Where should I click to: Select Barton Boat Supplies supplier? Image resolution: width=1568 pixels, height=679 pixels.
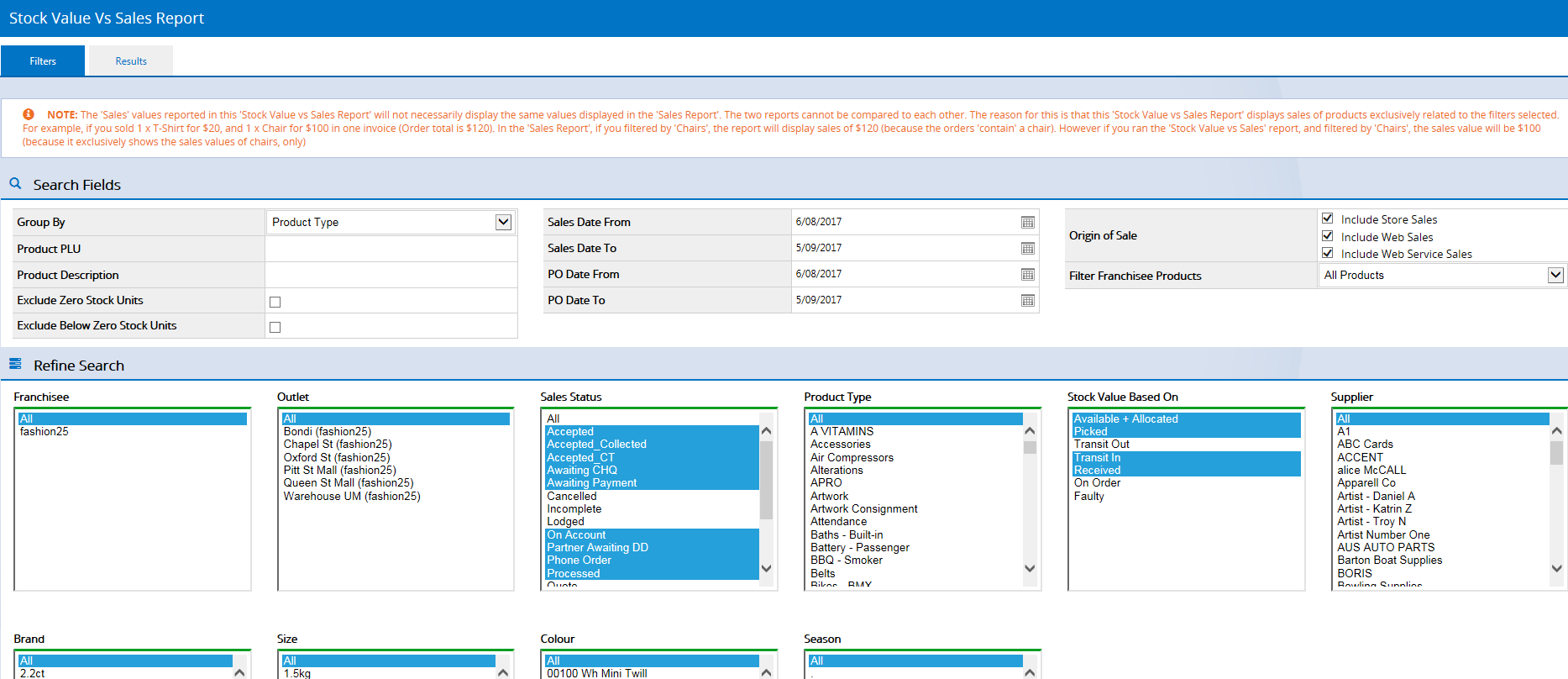(1442, 561)
